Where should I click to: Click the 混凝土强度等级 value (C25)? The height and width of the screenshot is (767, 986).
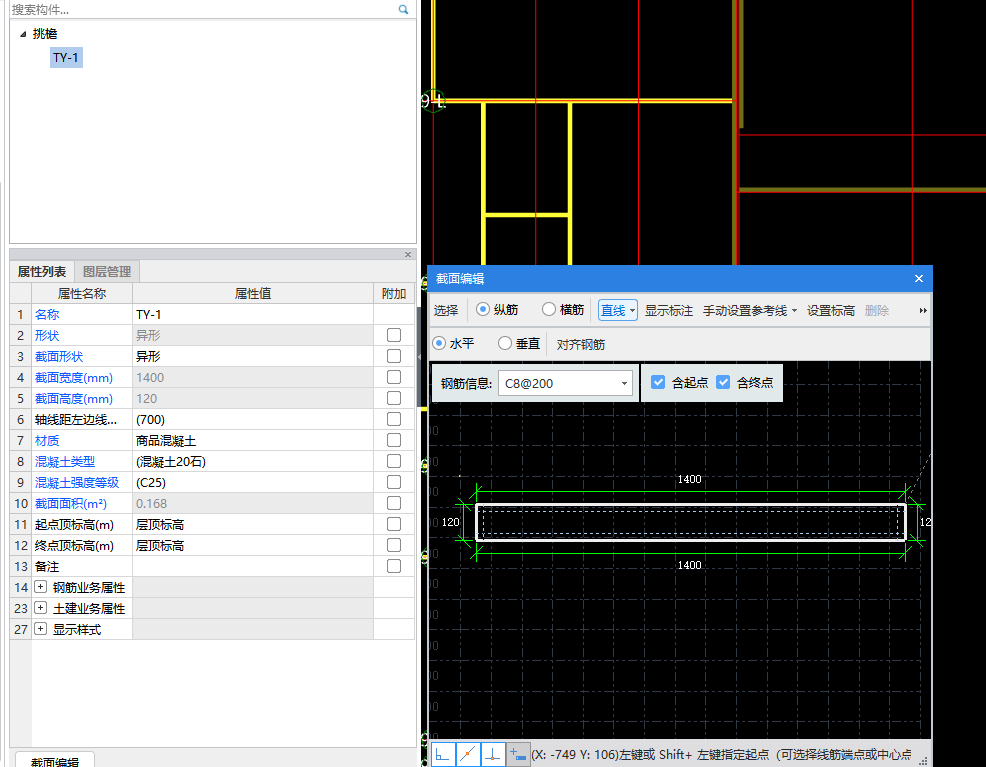253,483
